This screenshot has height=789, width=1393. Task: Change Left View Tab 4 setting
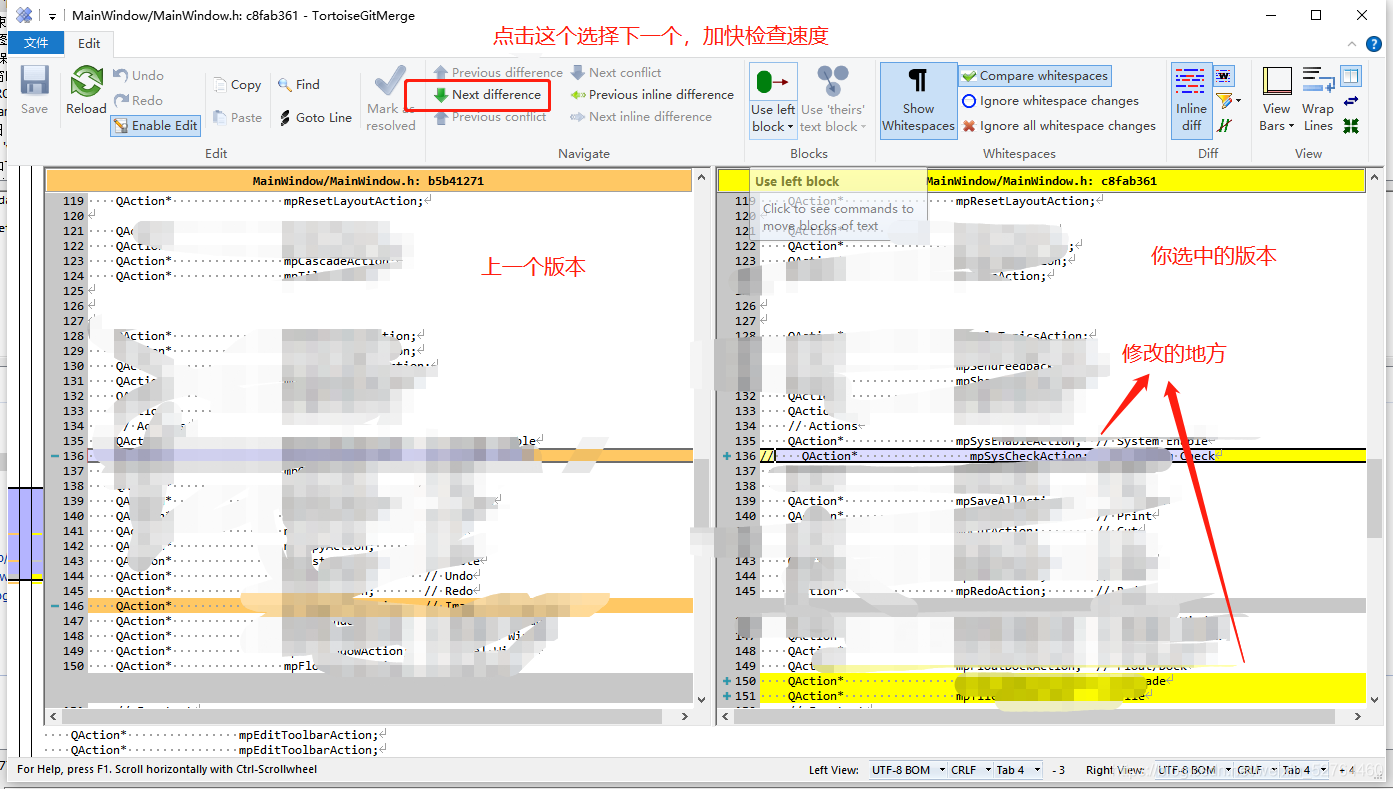pos(1018,770)
